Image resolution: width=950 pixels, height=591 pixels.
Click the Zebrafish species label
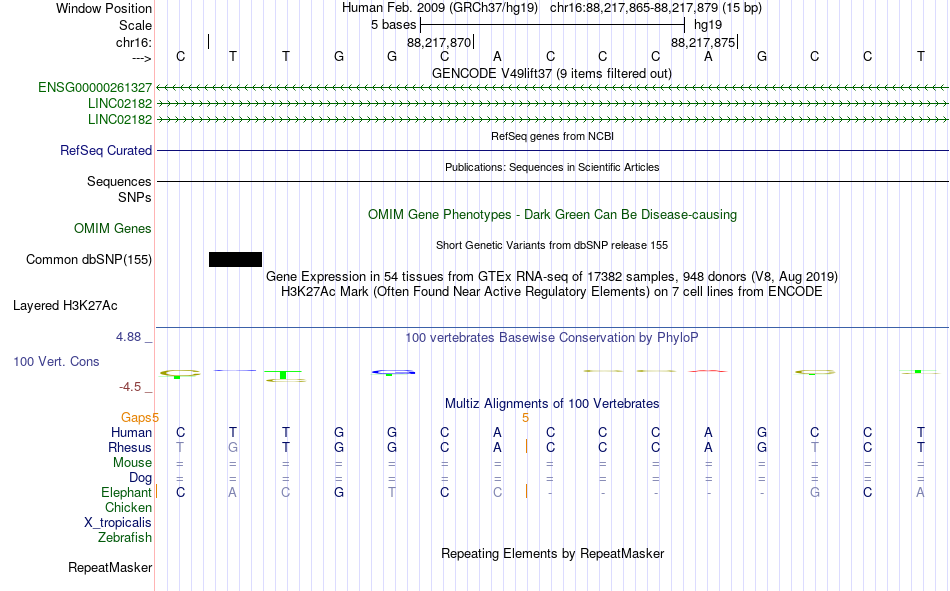[x=125, y=538]
